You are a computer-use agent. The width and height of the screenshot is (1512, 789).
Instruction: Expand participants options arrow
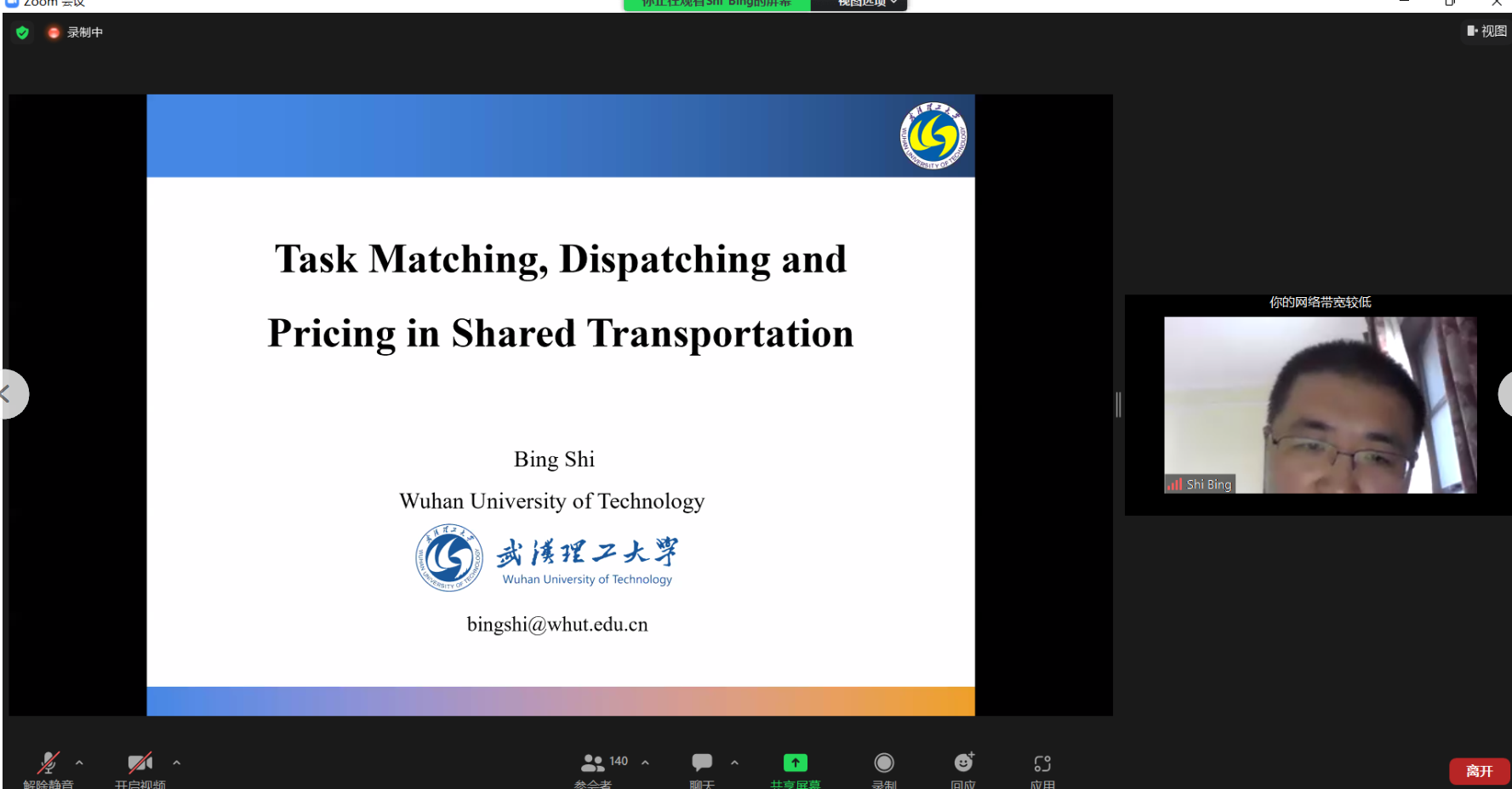[645, 763]
